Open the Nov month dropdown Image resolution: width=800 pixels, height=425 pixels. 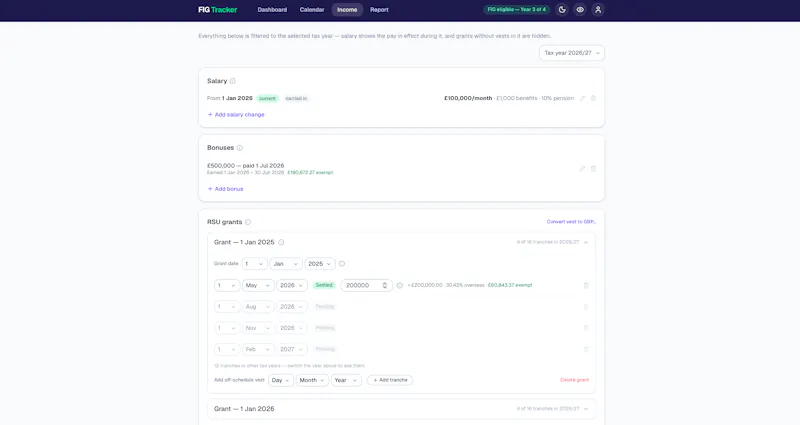258,328
